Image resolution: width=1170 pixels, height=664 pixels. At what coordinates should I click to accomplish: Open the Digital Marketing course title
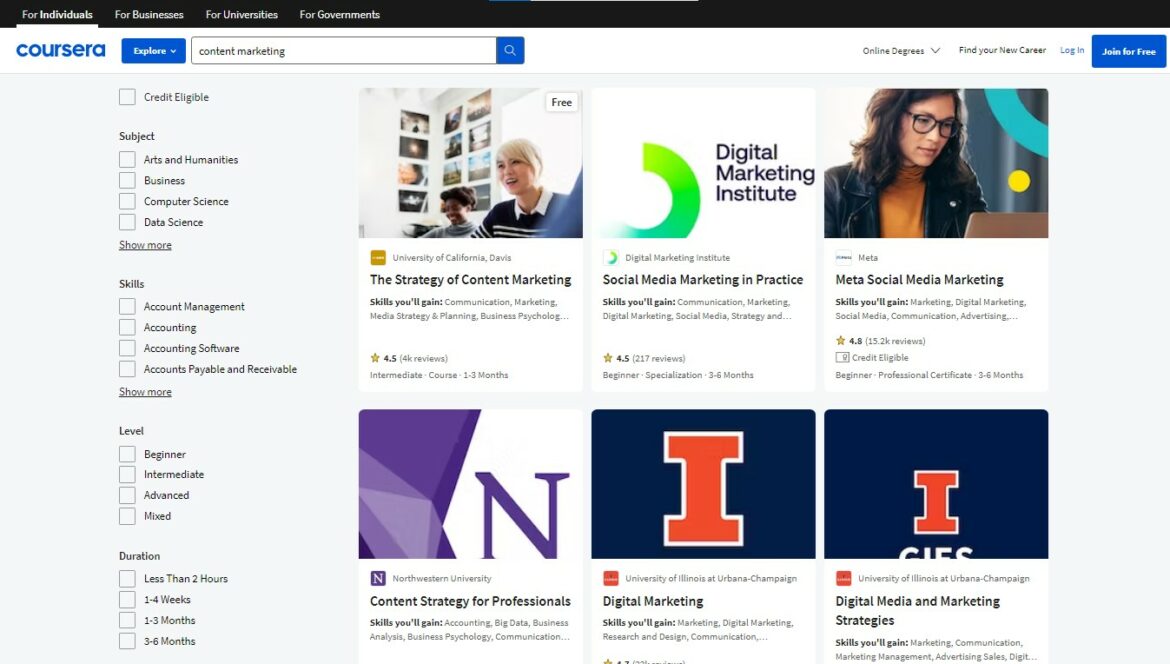[653, 601]
